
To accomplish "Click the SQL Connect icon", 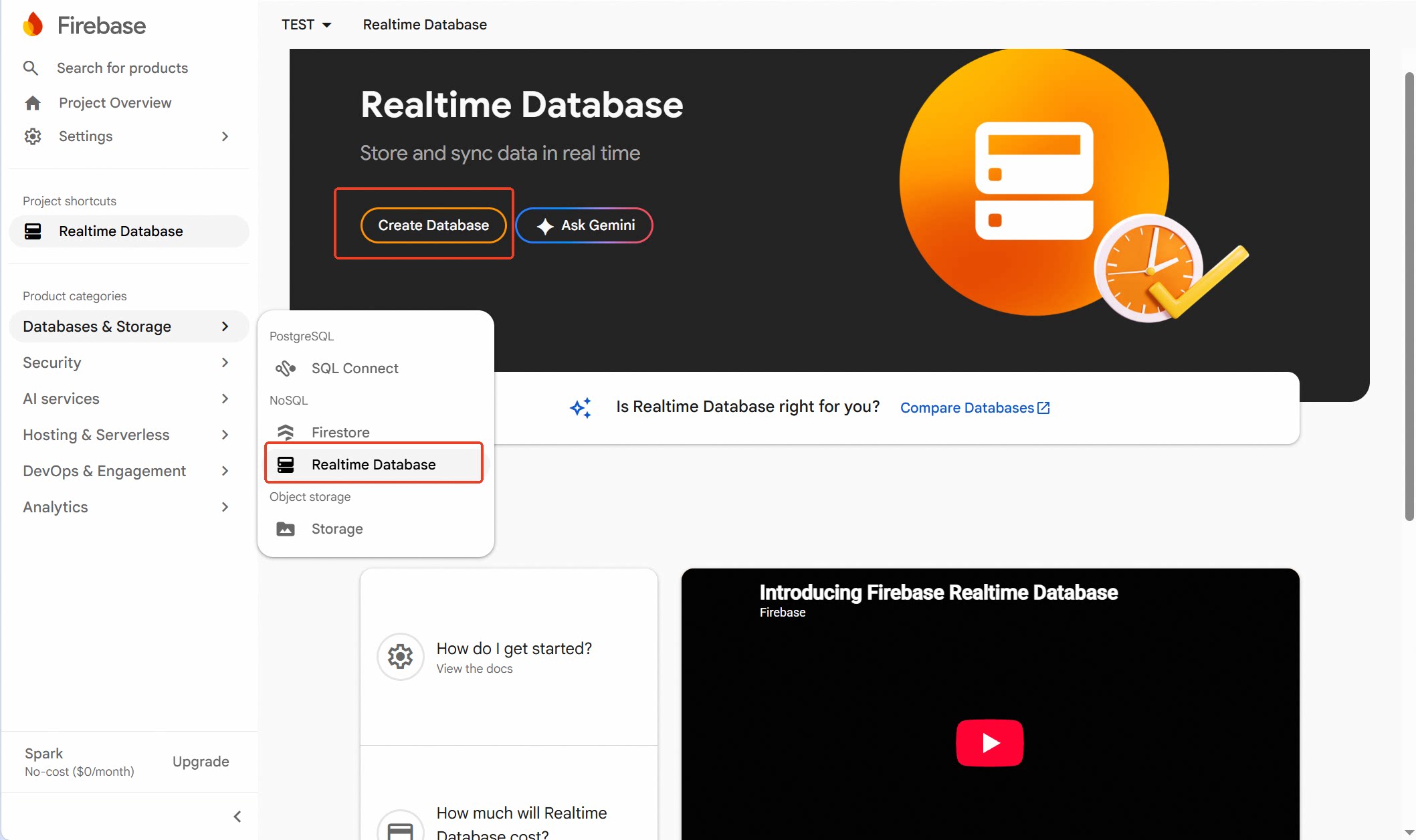I will 286,369.
